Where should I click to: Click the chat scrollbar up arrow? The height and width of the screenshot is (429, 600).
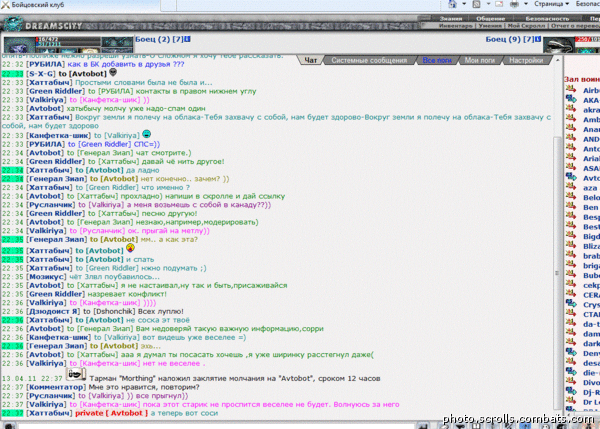coord(558,60)
